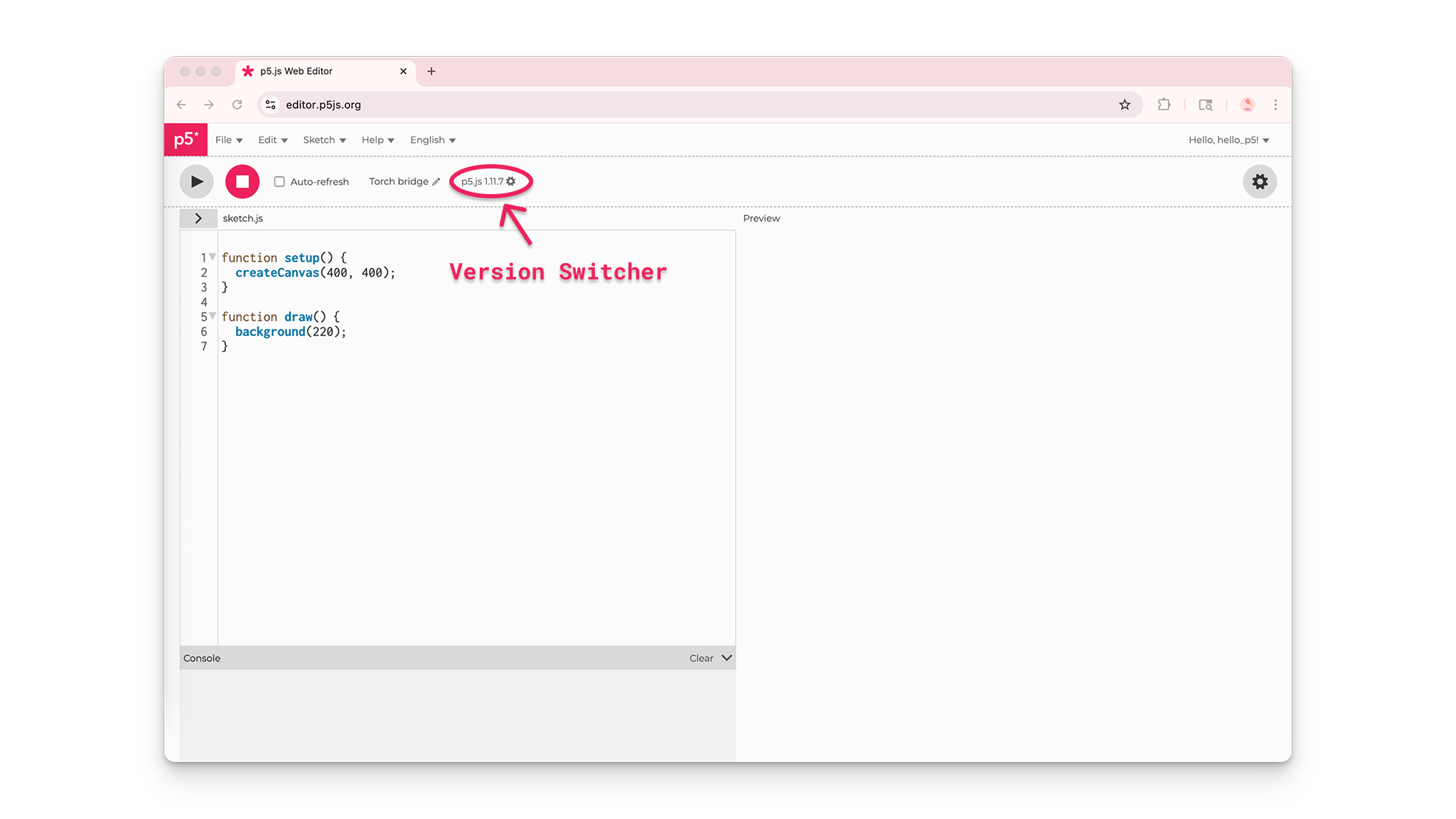The width and height of the screenshot is (1456, 819).
Task: Open the Edit menu
Action: tap(272, 140)
